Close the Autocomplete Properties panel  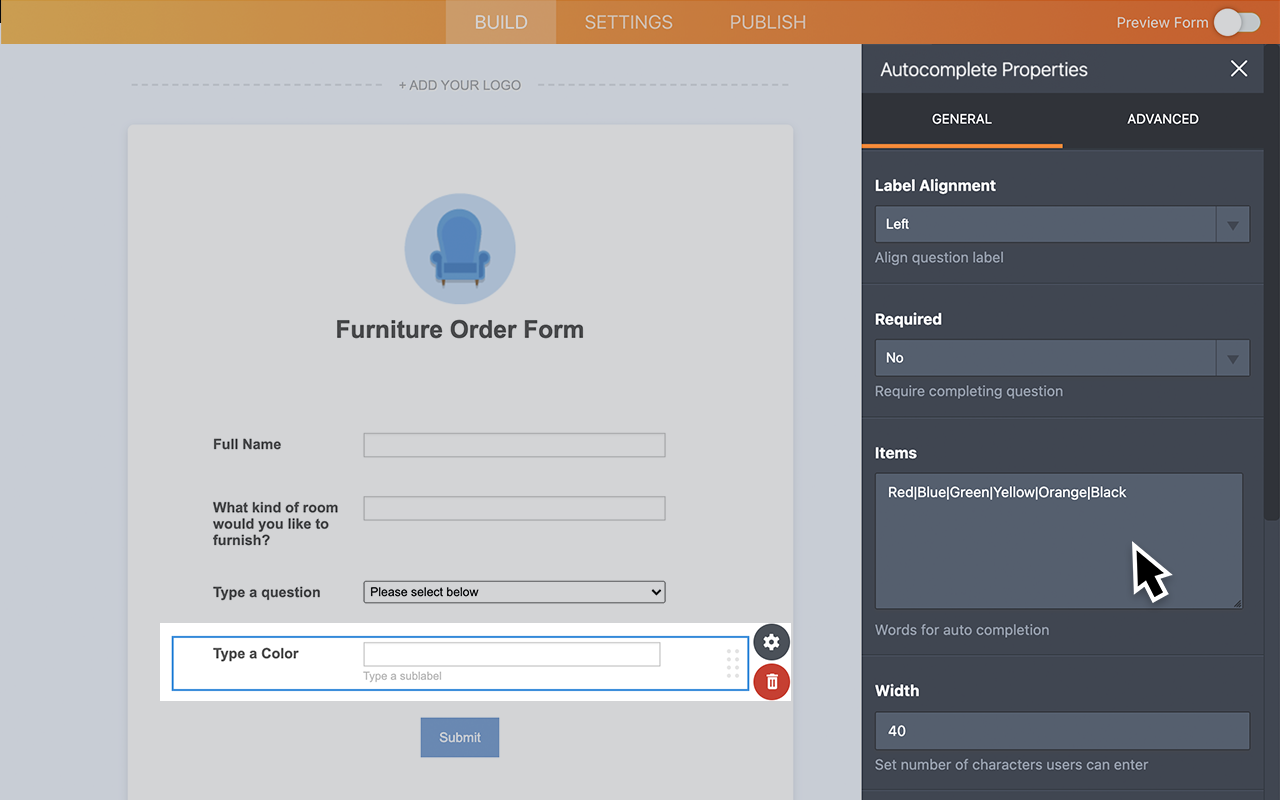(1239, 69)
